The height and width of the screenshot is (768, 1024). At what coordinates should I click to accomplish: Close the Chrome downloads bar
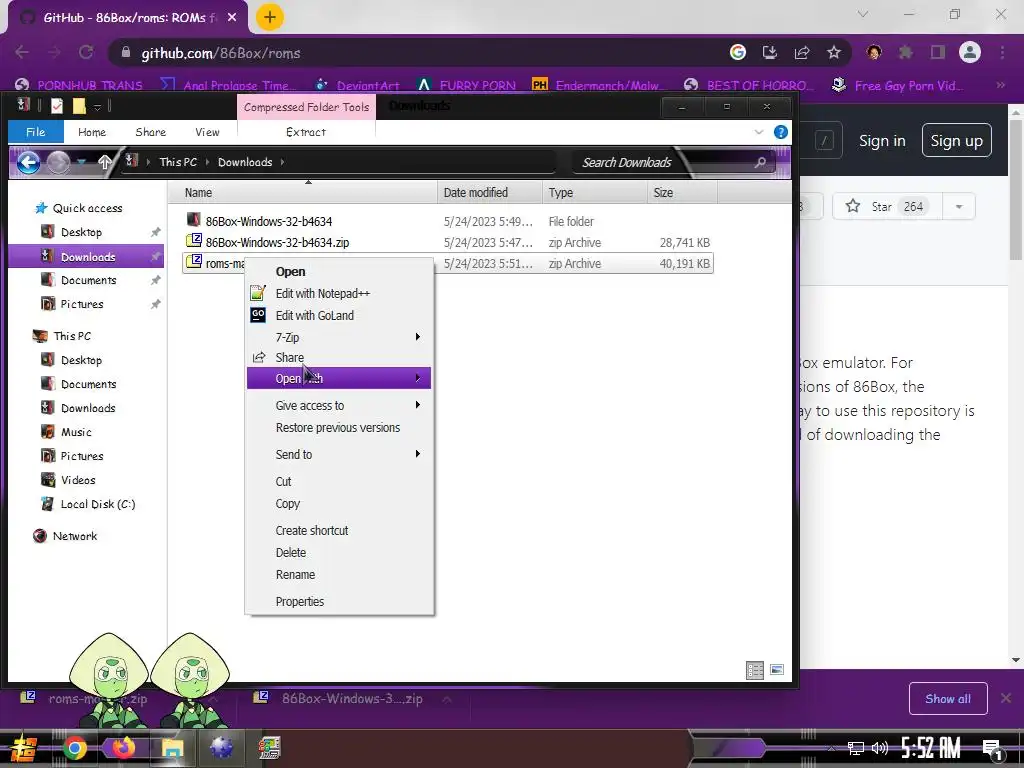1006,699
